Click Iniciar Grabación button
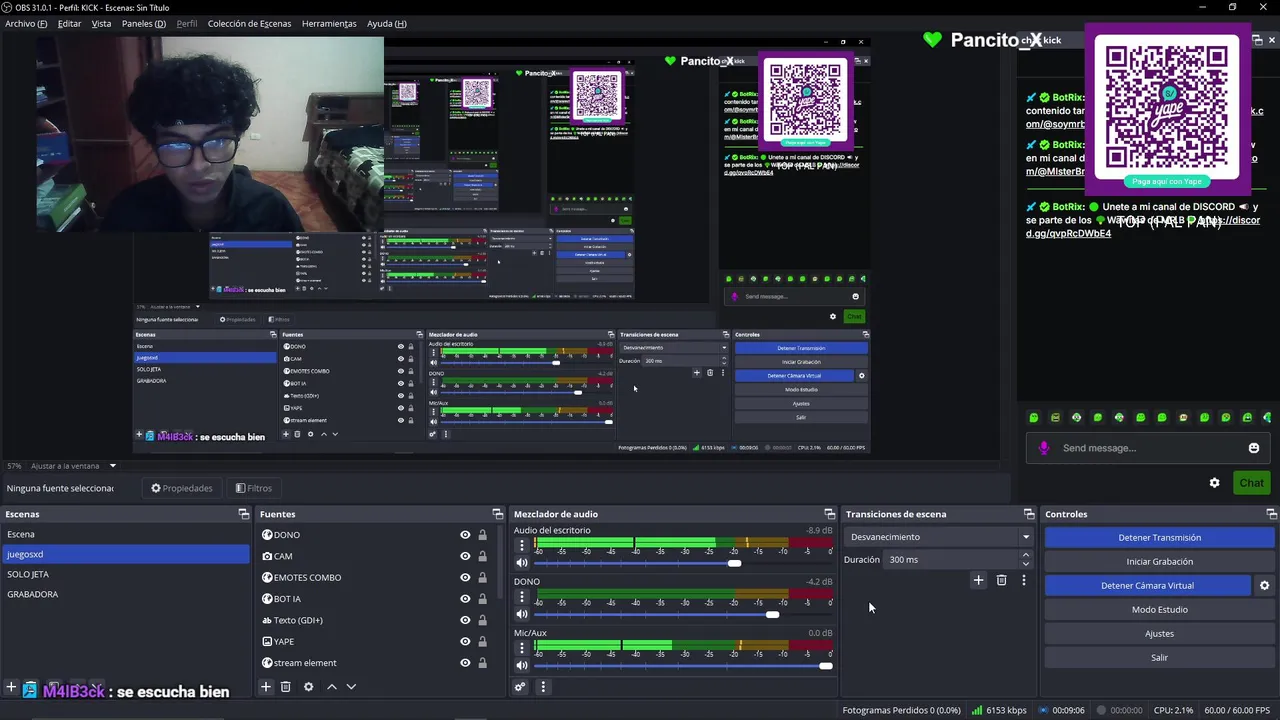Image resolution: width=1280 pixels, height=720 pixels. click(x=1159, y=561)
